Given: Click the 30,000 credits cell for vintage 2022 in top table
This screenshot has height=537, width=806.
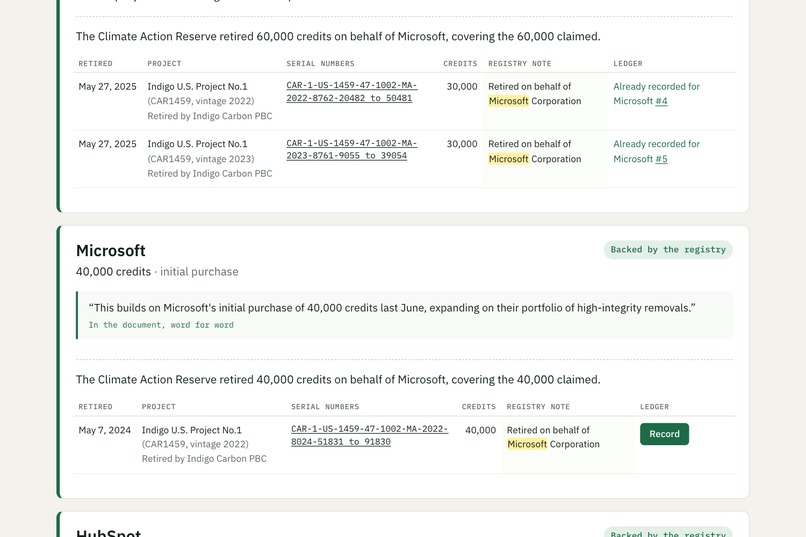Looking at the screenshot, I should [x=462, y=86].
